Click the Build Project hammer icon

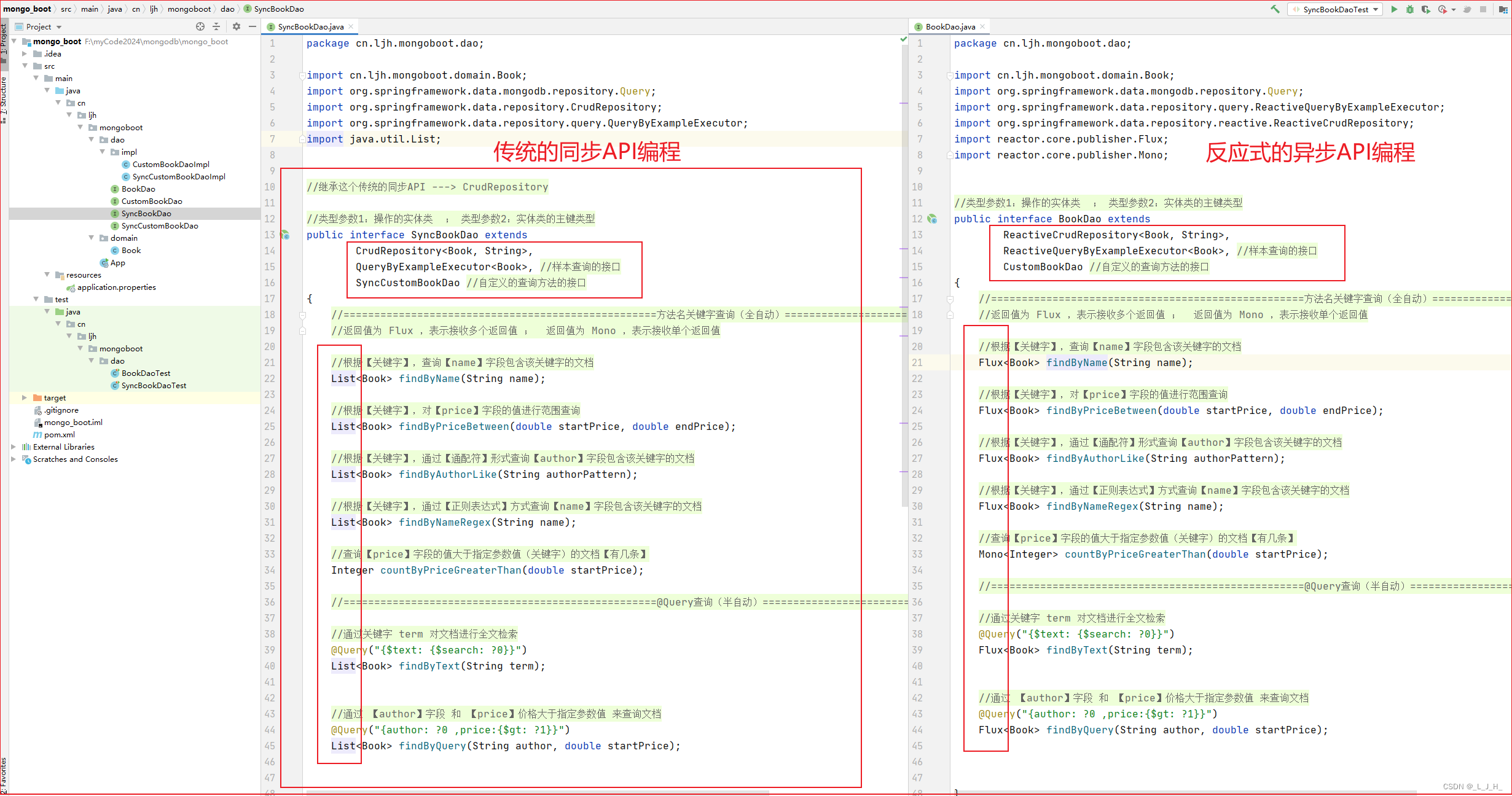click(1275, 9)
